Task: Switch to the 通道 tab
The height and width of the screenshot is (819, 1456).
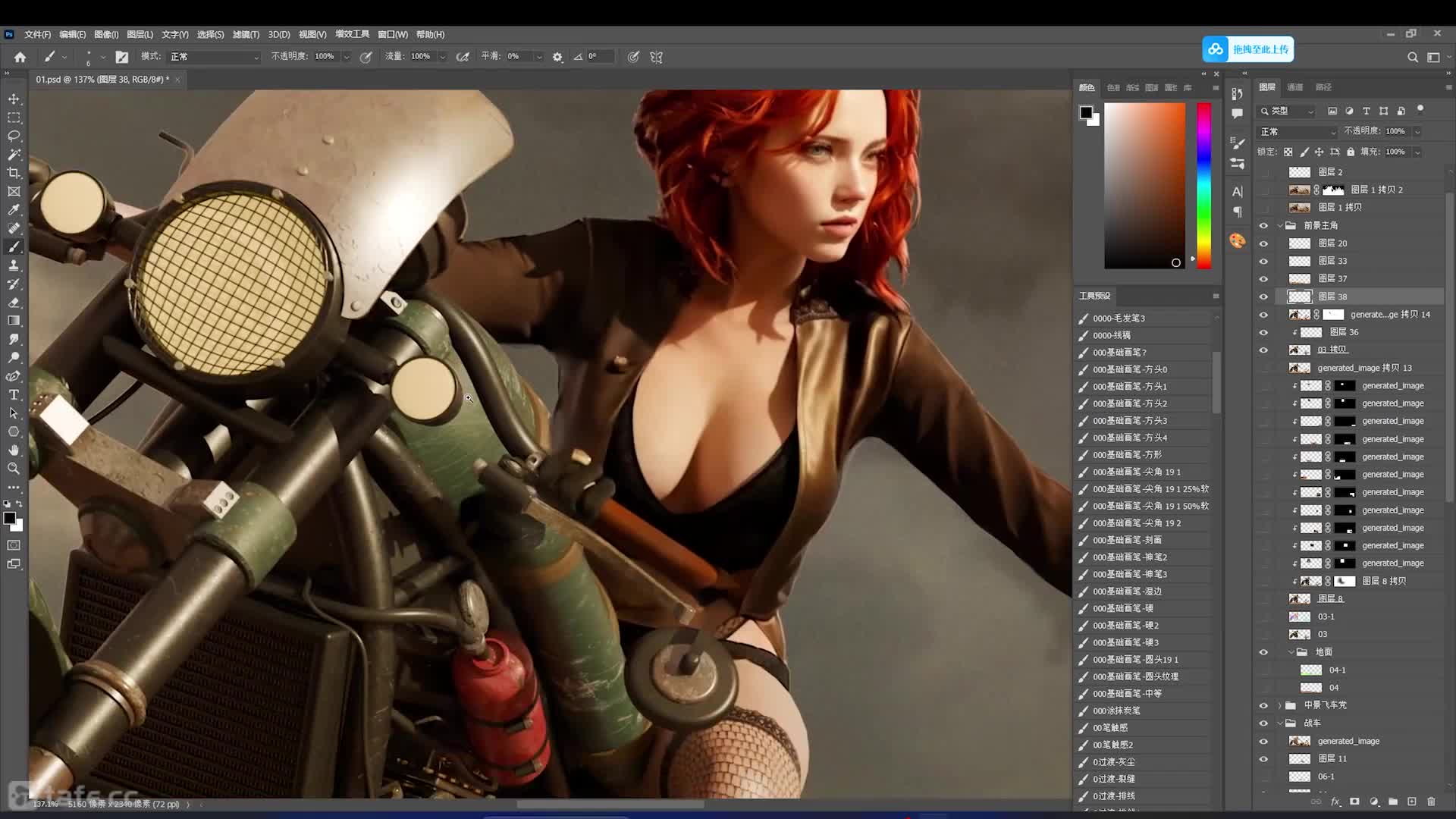Action: point(1295,87)
